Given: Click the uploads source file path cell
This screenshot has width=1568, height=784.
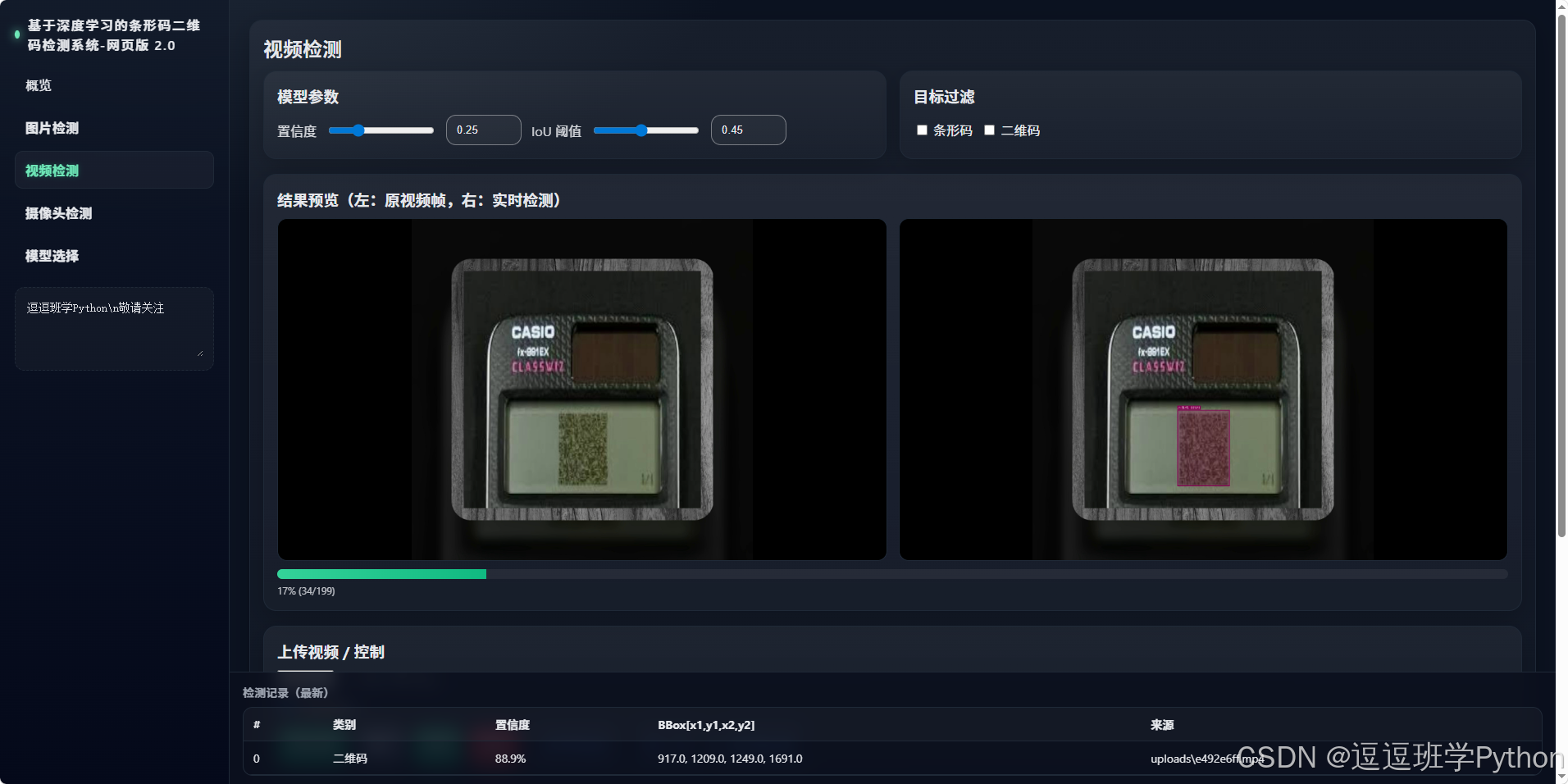Looking at the screenshot, I should pos(1207,759).
